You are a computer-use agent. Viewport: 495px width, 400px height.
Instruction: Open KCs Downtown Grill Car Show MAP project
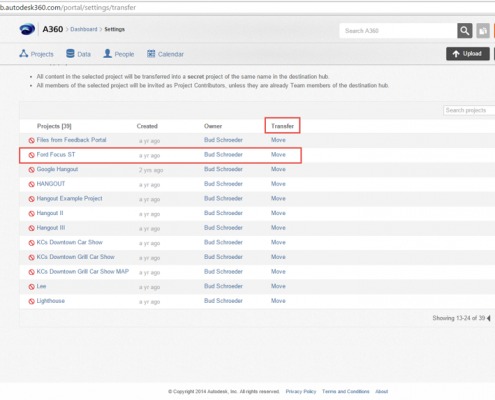click(x=83, y=272)
